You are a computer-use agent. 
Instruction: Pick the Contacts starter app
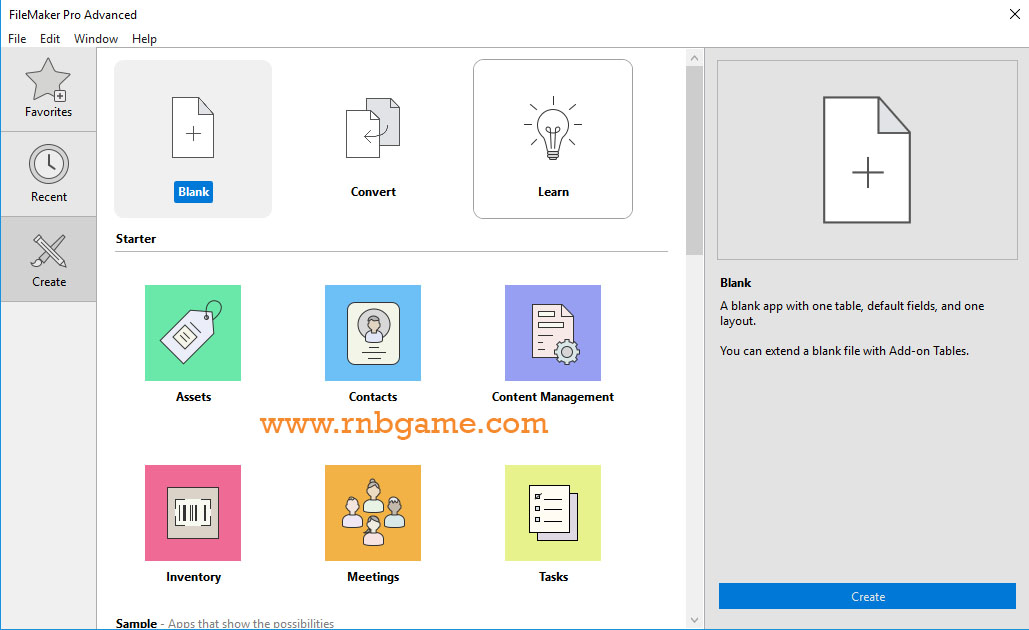click(373, 344)
